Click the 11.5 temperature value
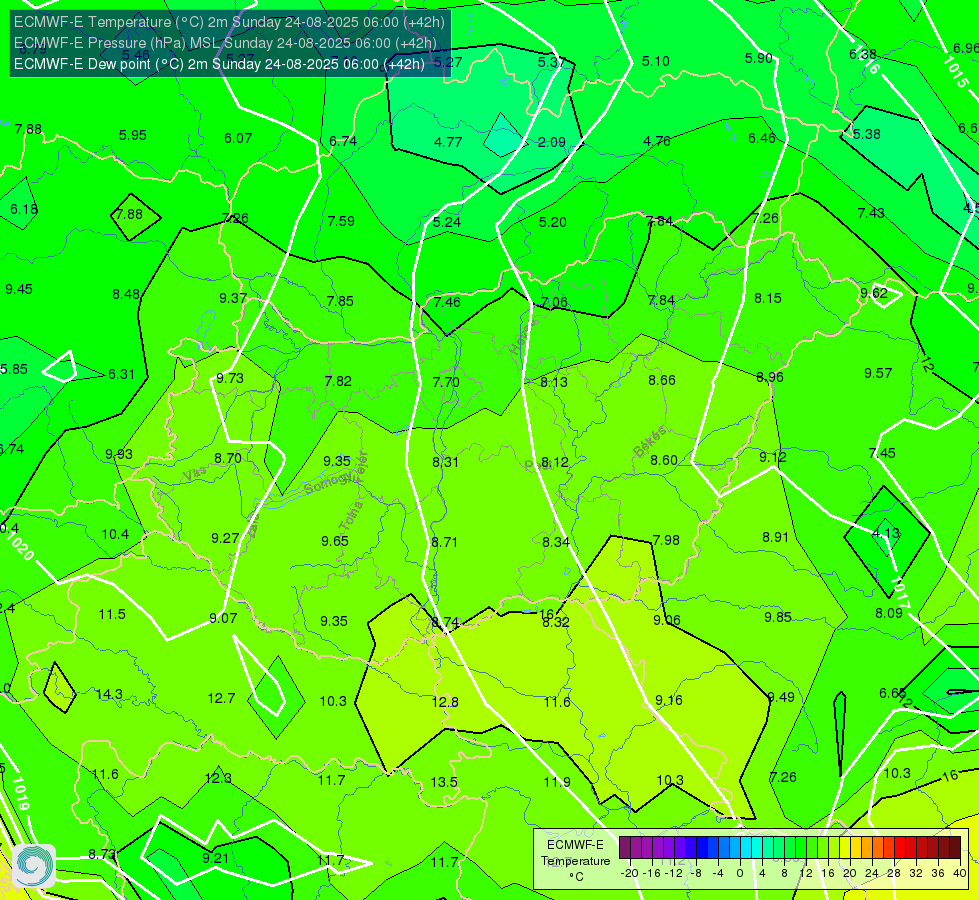This screenshot has height=900, width=979. click(112, 615)
